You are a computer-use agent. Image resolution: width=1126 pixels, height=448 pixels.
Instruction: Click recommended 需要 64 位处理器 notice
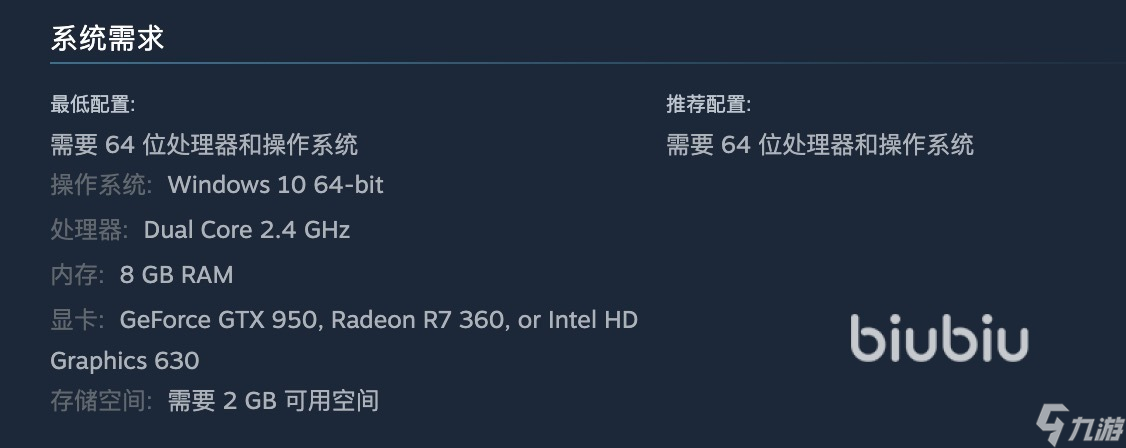[x=820, y=145]
